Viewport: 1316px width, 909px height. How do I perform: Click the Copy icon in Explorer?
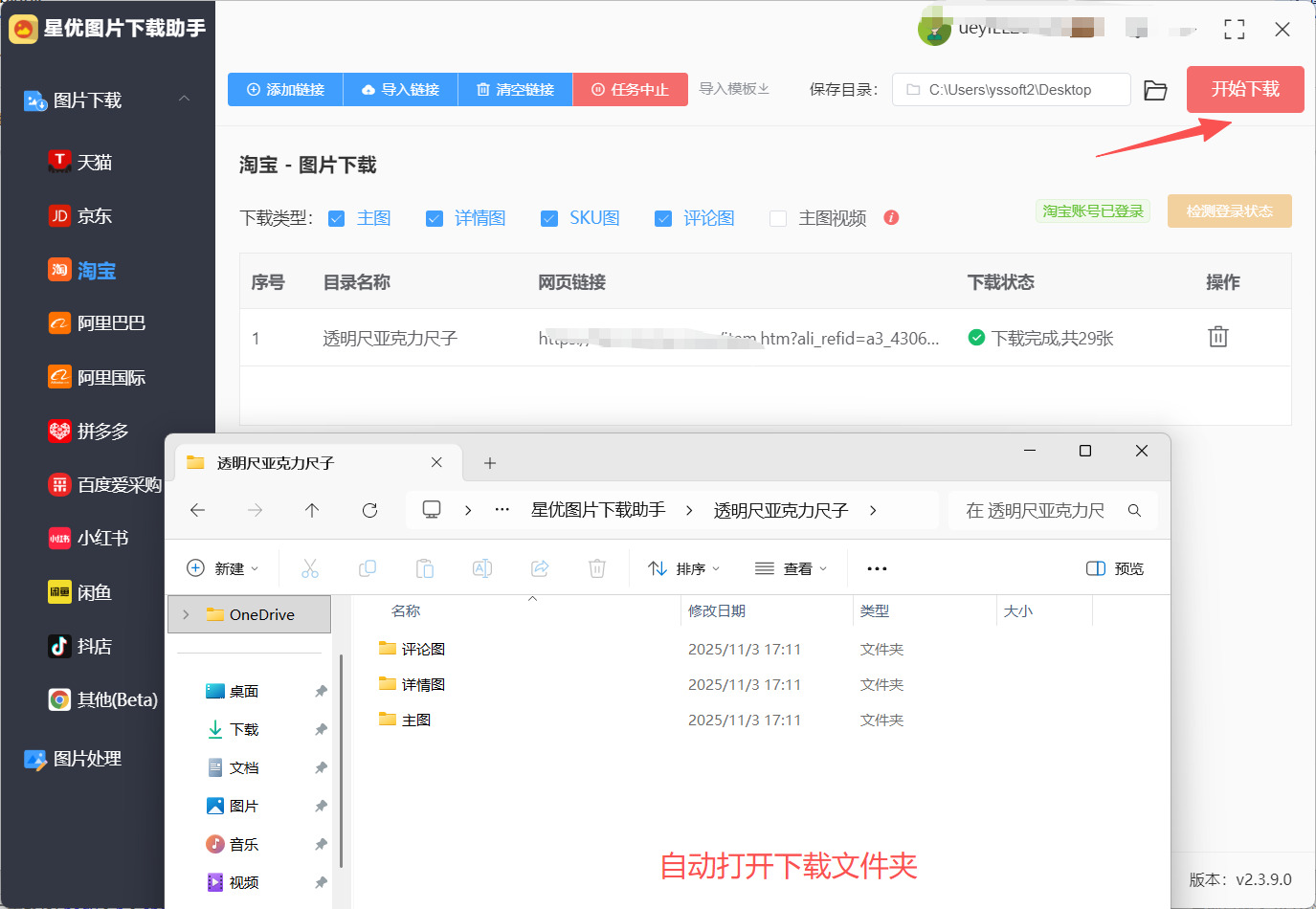(x=368, y=568)
